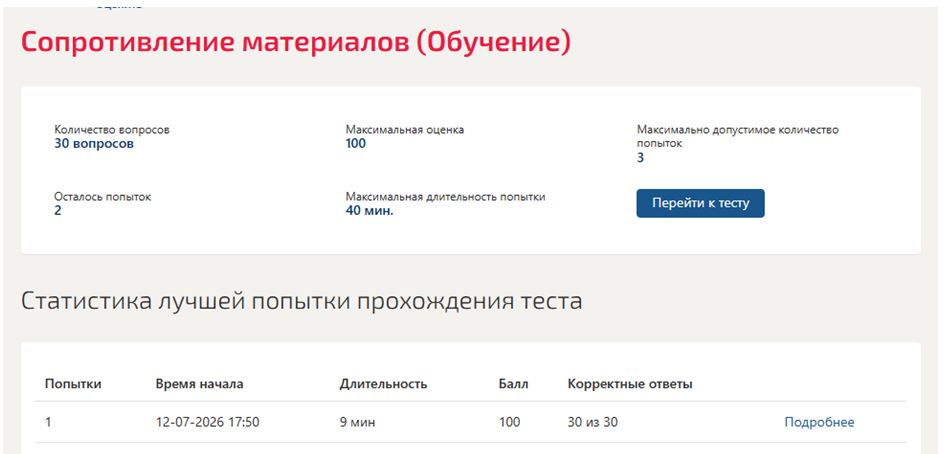Click the "30 вопросов" value
This screenshot has height=454, width=946.
click(94, 144)
